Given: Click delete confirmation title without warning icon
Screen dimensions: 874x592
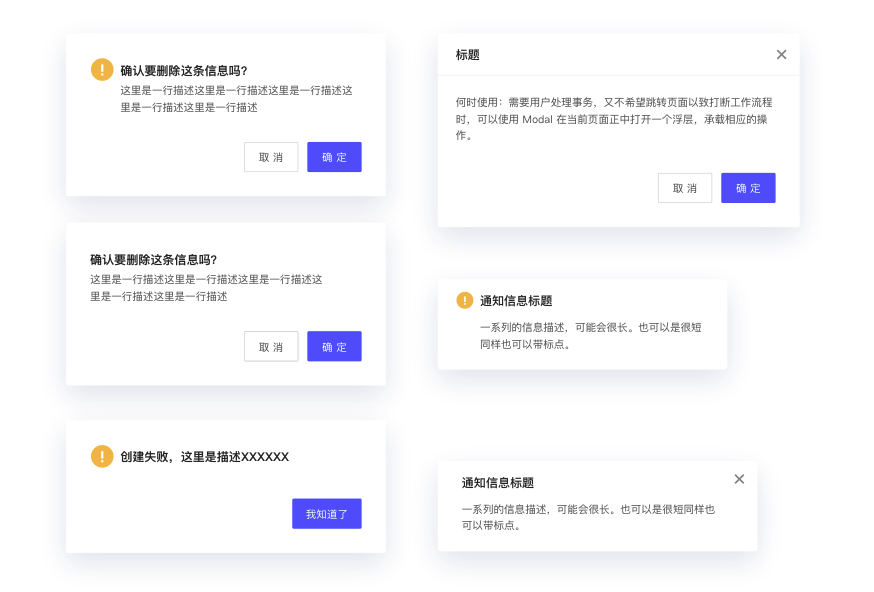Looking at the screenshot, I should 153,259.
